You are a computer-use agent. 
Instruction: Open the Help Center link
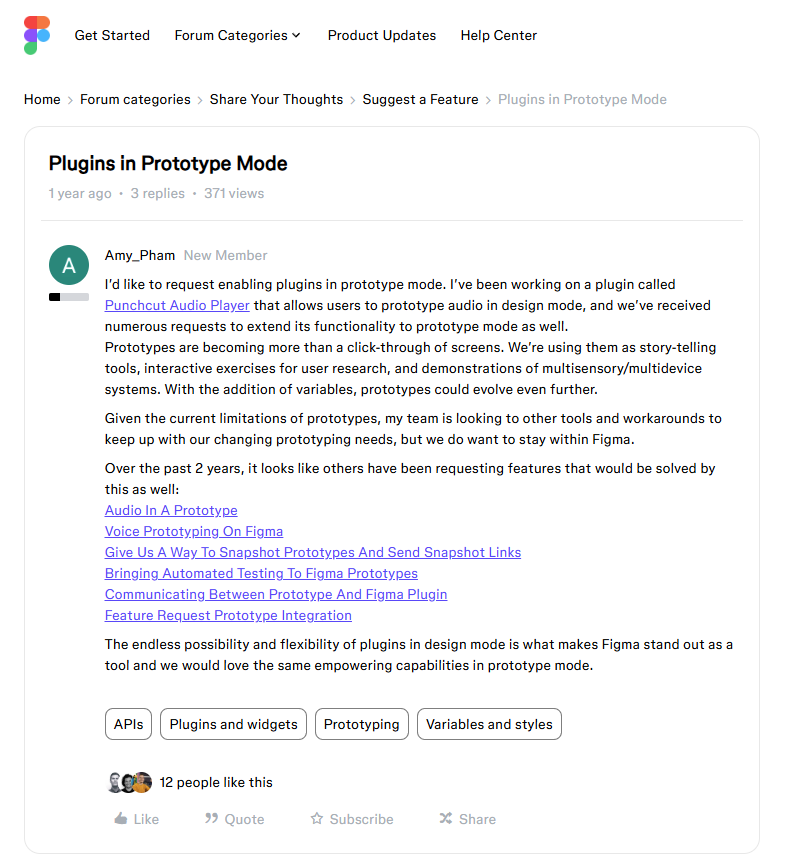click(499, 35)
